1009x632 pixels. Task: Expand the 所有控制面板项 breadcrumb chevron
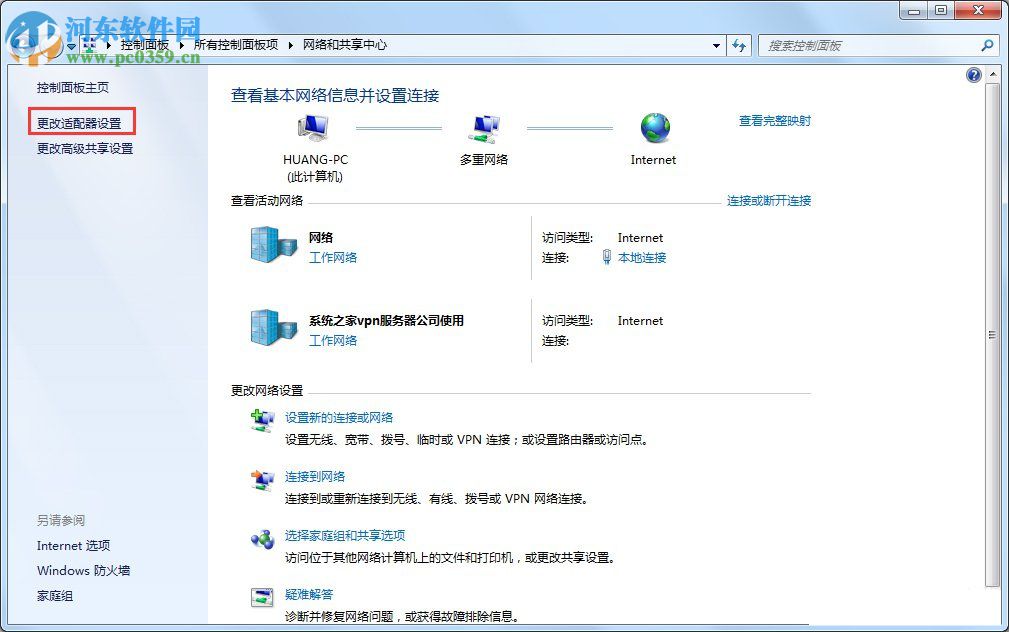[x=288, y=45]
